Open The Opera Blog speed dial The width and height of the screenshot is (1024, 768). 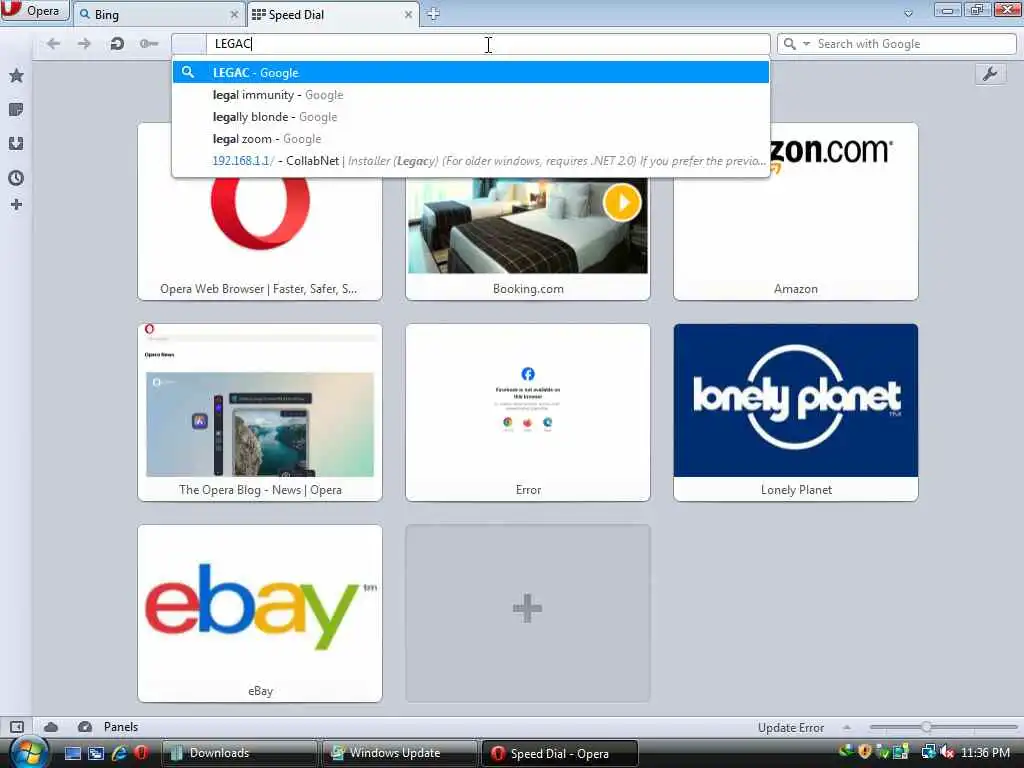click(260, 413)
